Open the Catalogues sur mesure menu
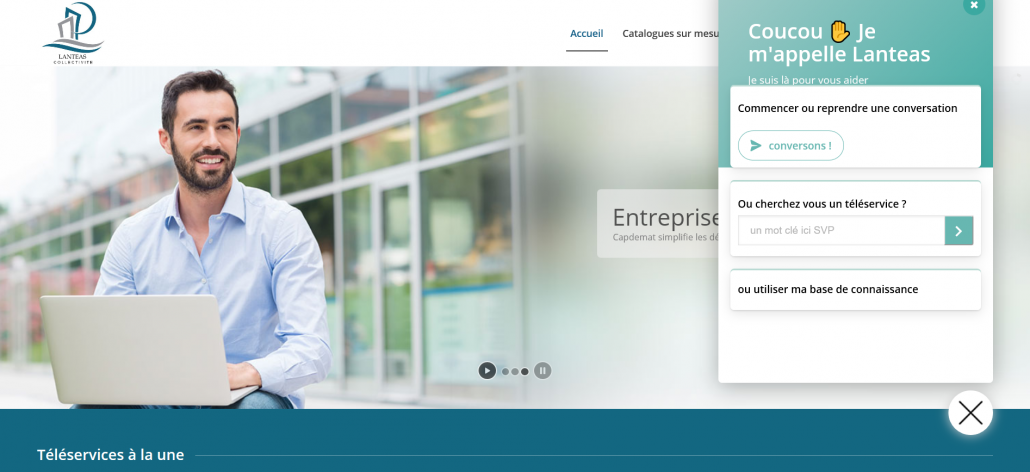 point(670,33)
